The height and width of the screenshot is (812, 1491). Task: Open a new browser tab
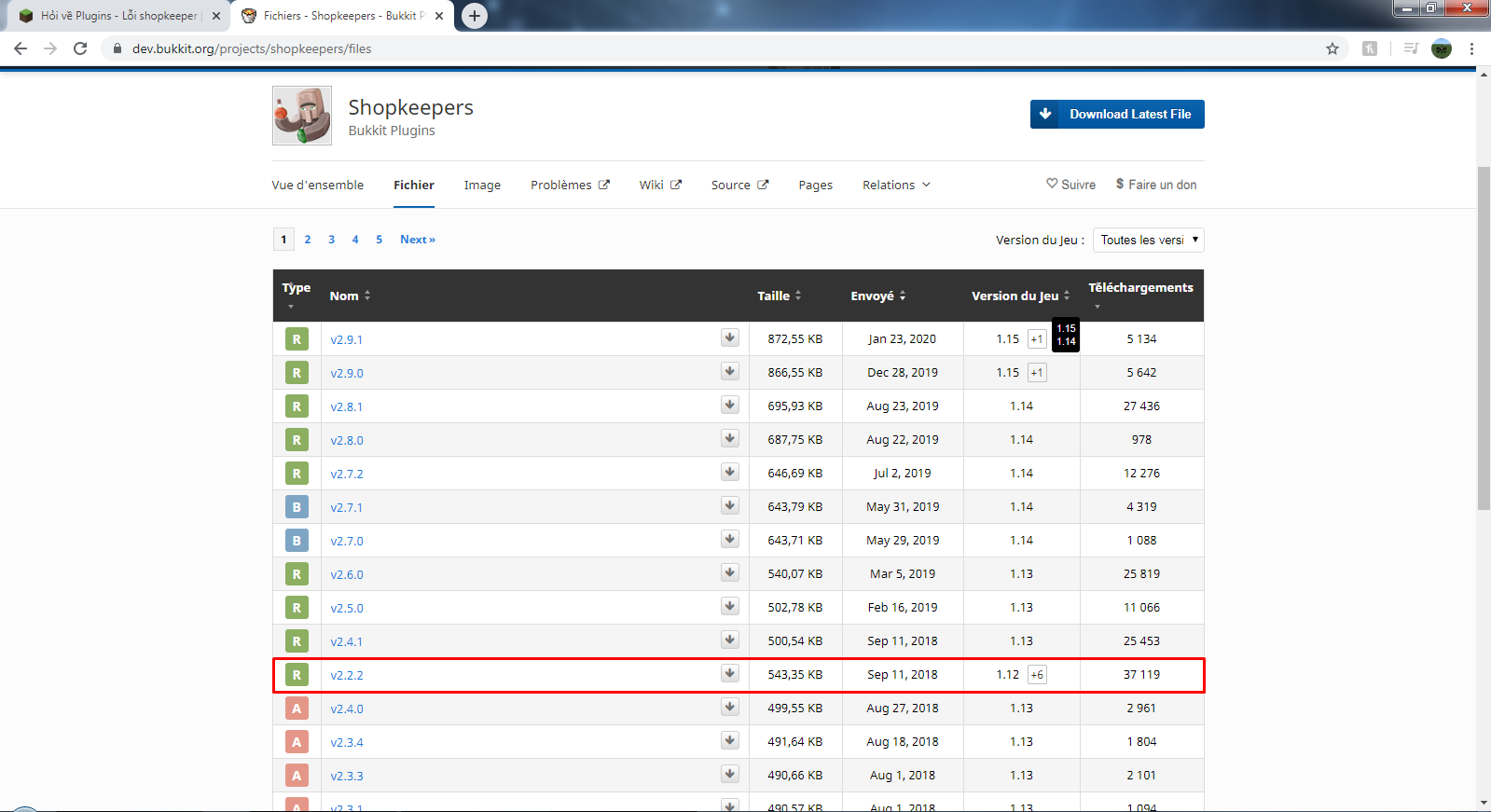(475, 16)
